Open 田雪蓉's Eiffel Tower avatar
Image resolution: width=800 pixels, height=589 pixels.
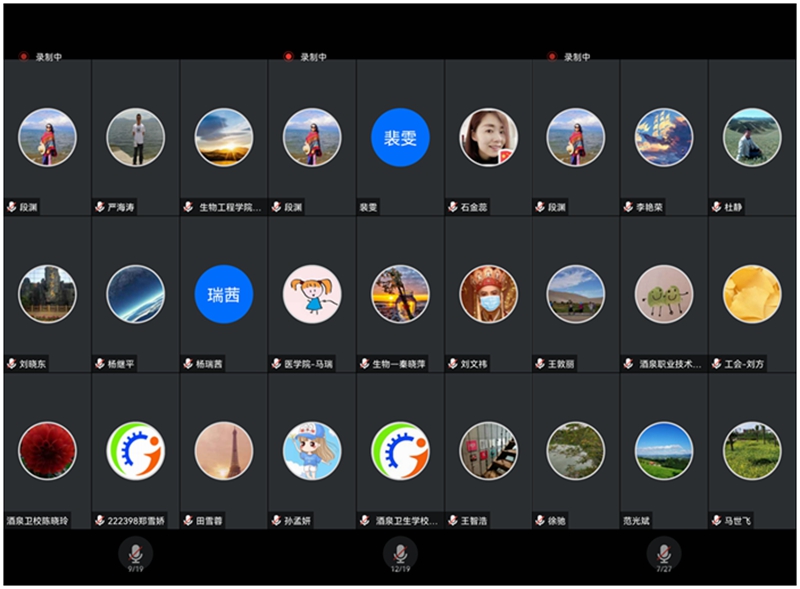[224, 450]
